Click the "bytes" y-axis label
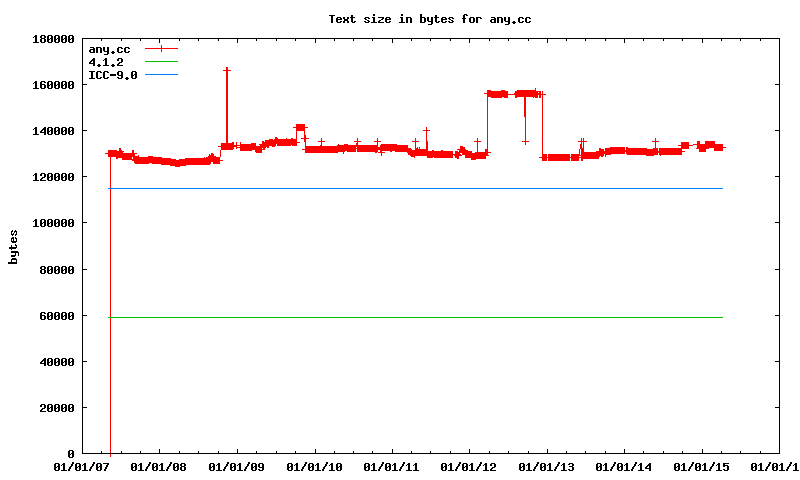Screen dimensions: 800x480 click(x=14, y=246)
